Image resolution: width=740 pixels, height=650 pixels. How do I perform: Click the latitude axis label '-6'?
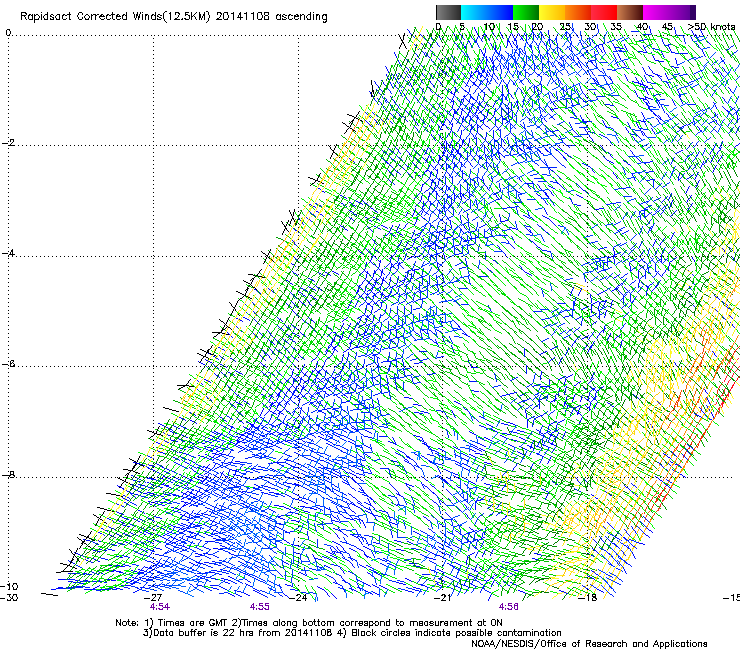[8, 364]
